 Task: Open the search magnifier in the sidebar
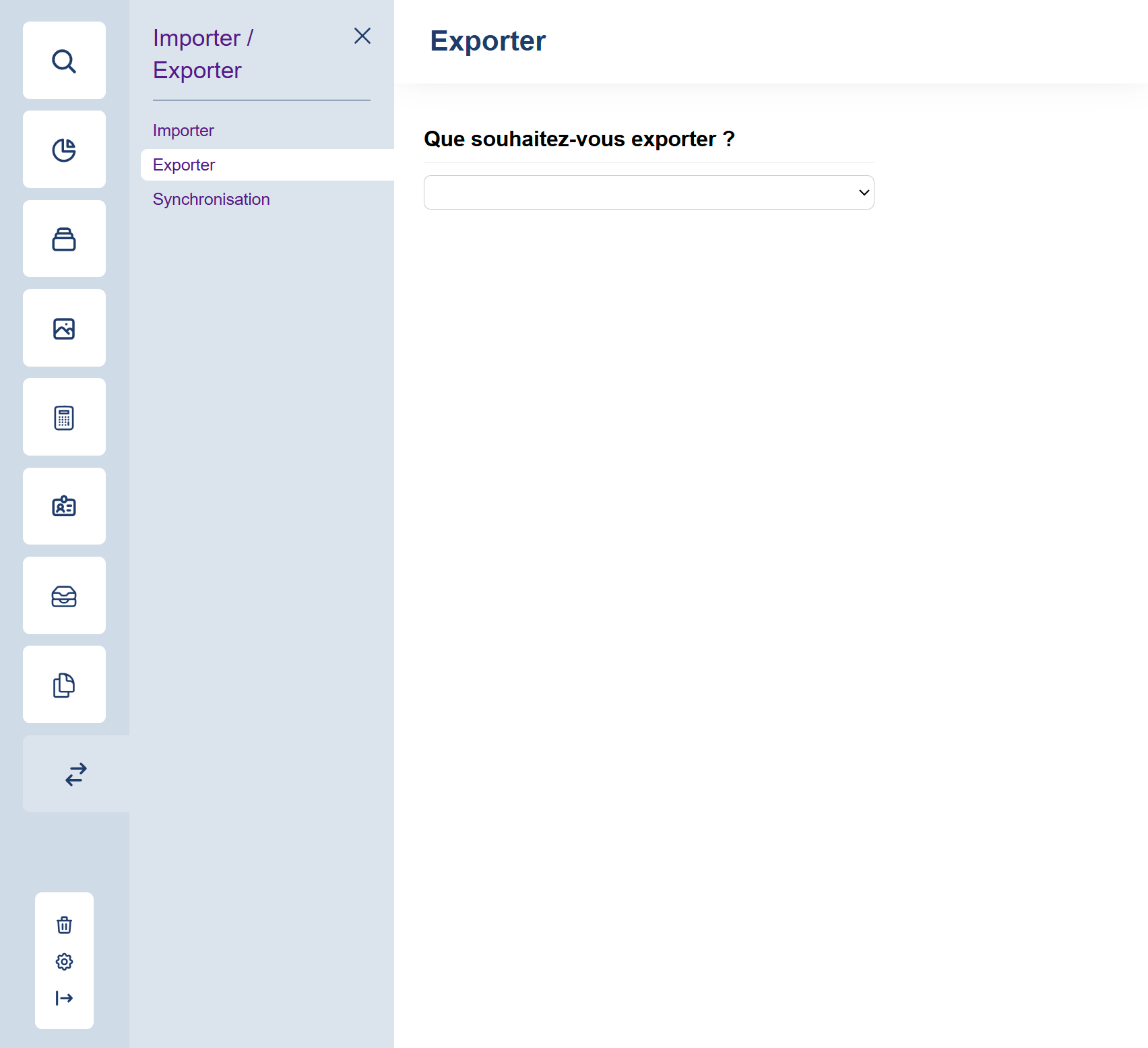64,61
